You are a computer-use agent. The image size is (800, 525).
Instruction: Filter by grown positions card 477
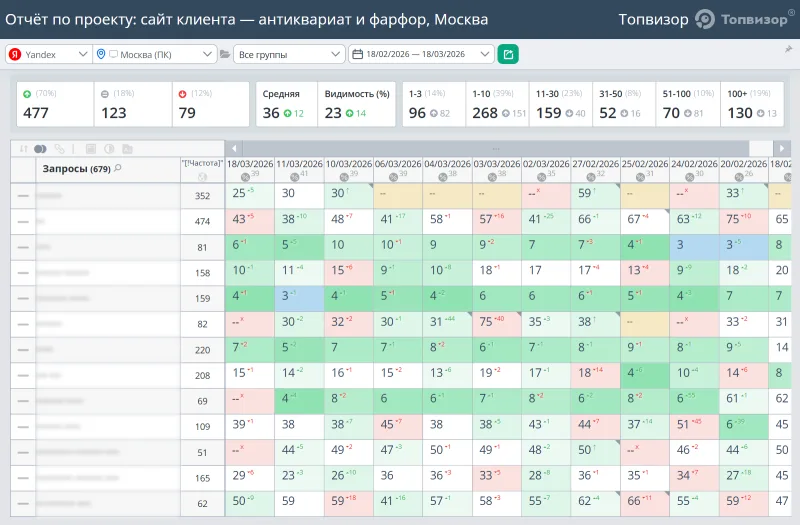point(55,104)
